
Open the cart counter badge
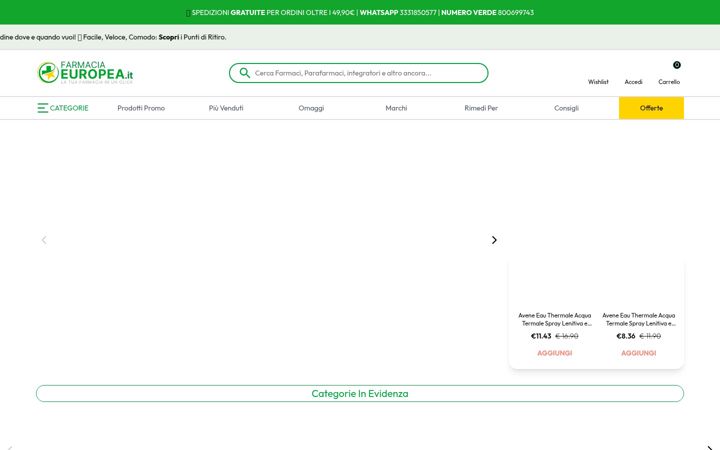pyautogui.click(x=676, y=65)
